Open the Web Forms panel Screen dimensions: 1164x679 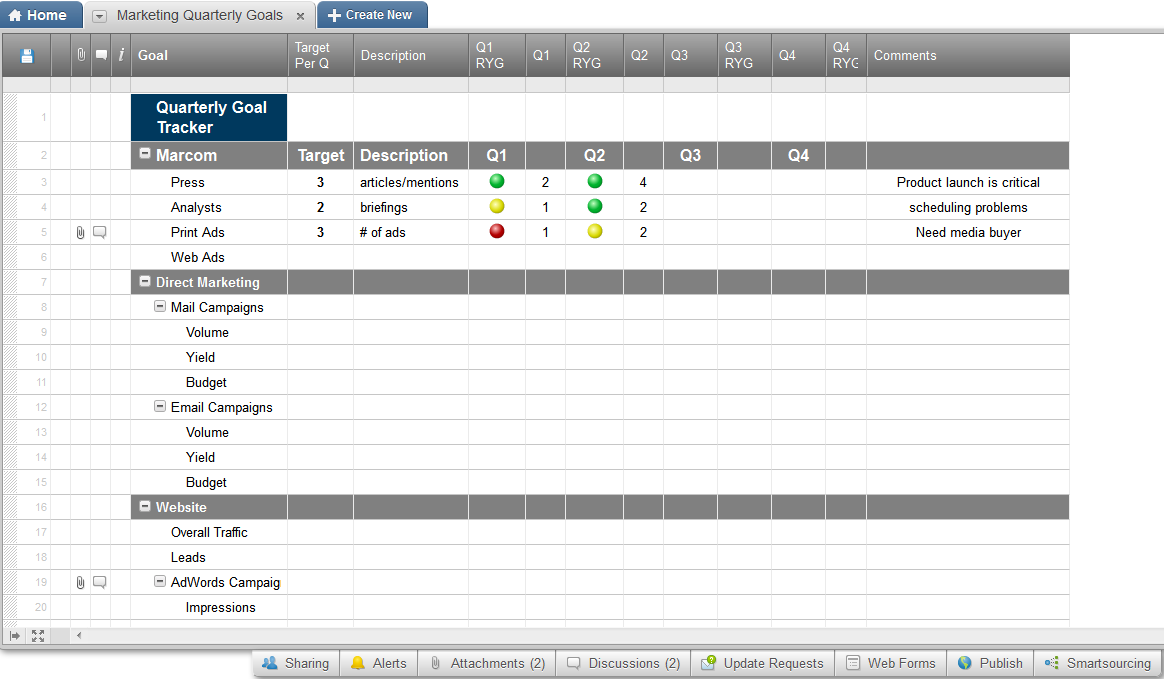coord(891,663)
